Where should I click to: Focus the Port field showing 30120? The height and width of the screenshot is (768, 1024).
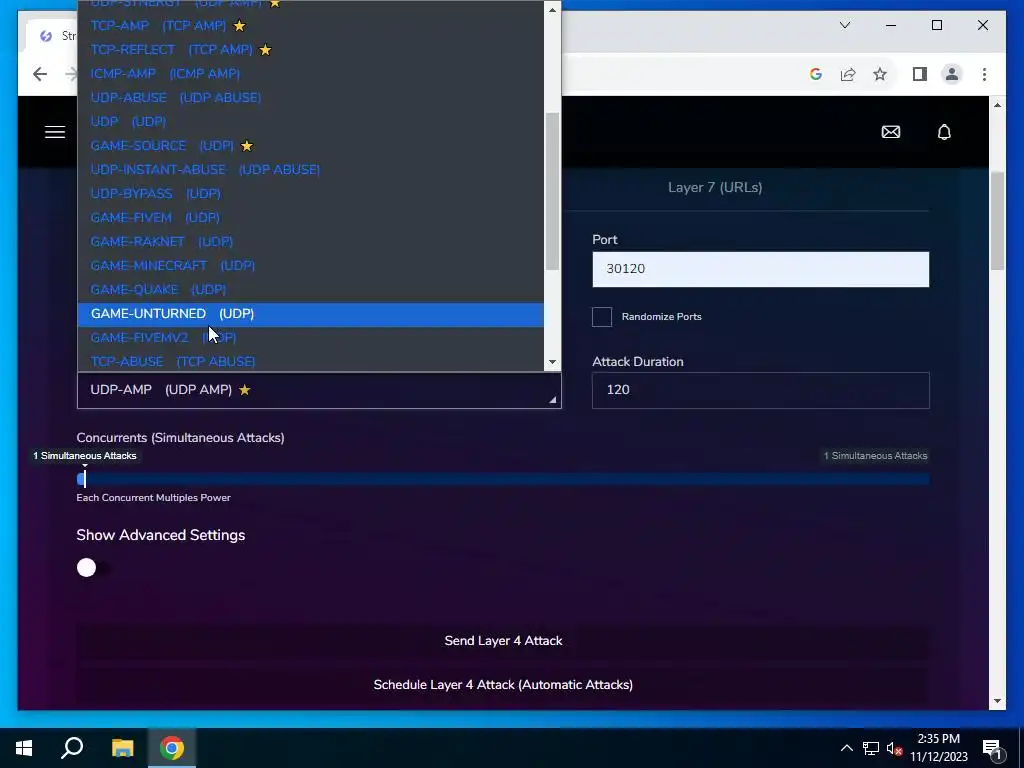[760, 269]
